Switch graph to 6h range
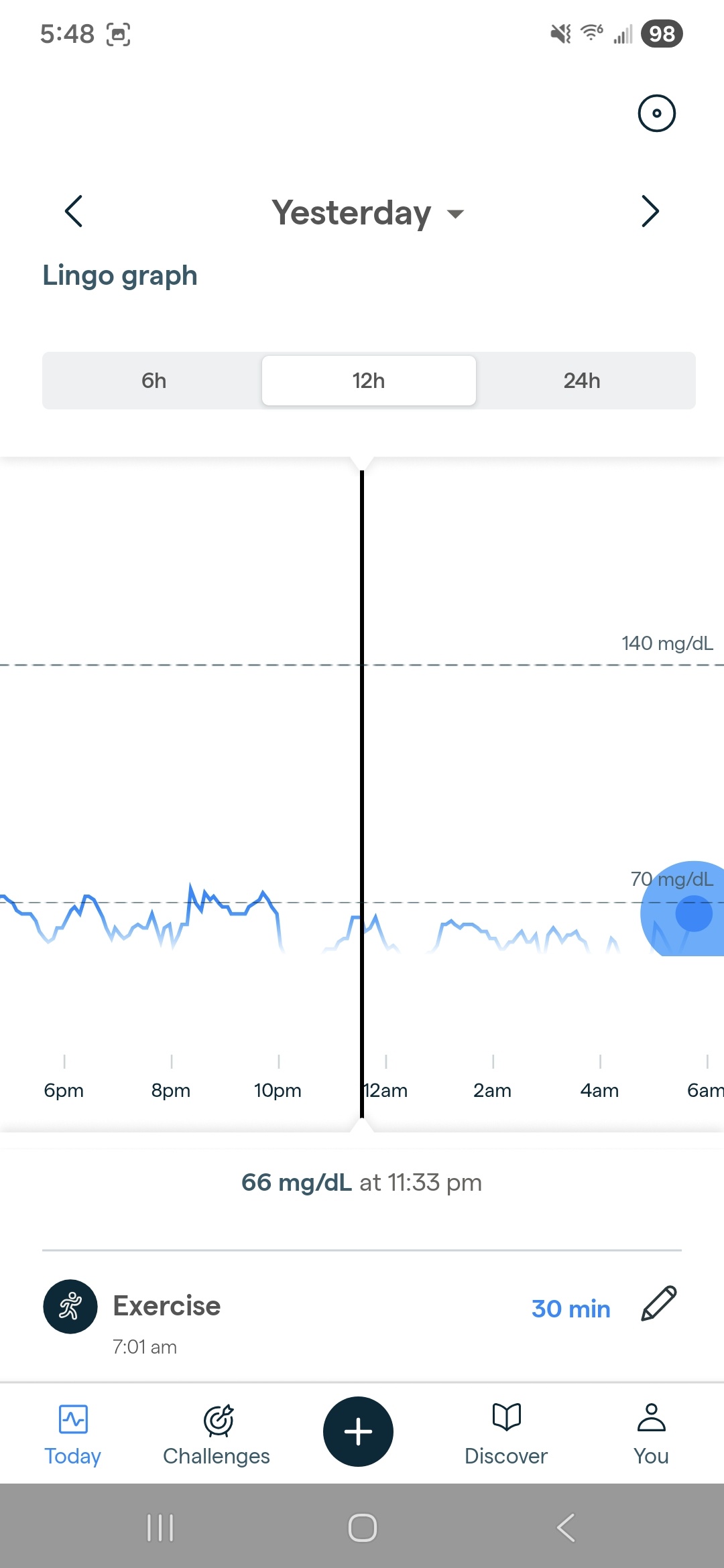Viewport: 724px width, 1568px height. (x=154, y=381)
